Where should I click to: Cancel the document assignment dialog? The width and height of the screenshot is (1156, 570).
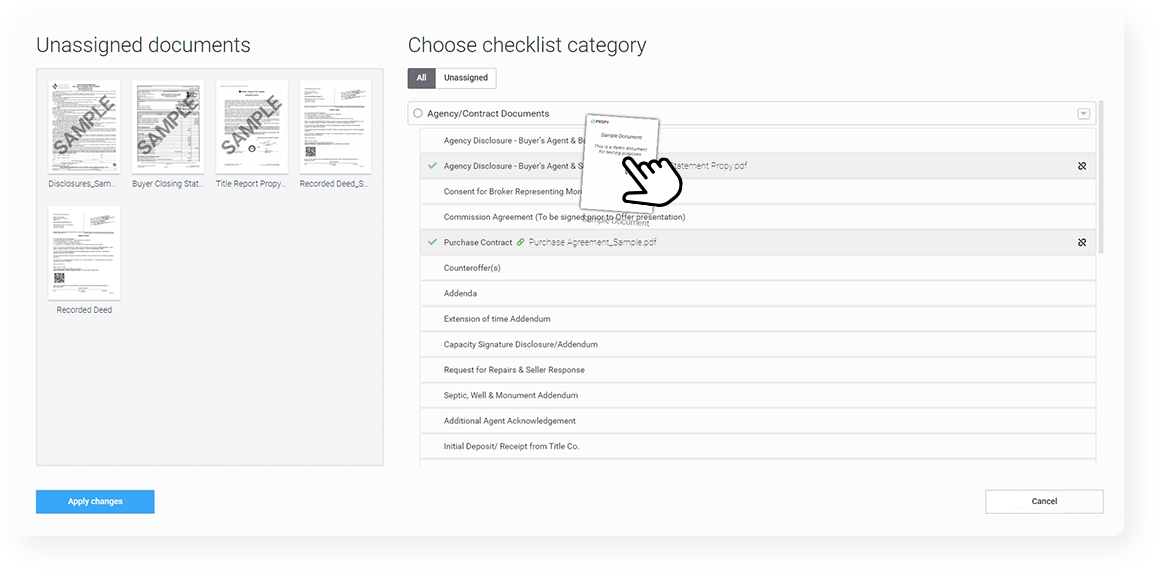[1044, 501]
